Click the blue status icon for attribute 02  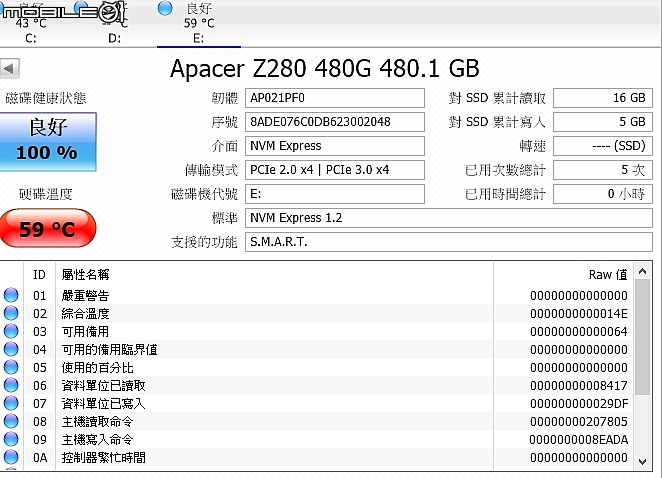pos(11,313)
